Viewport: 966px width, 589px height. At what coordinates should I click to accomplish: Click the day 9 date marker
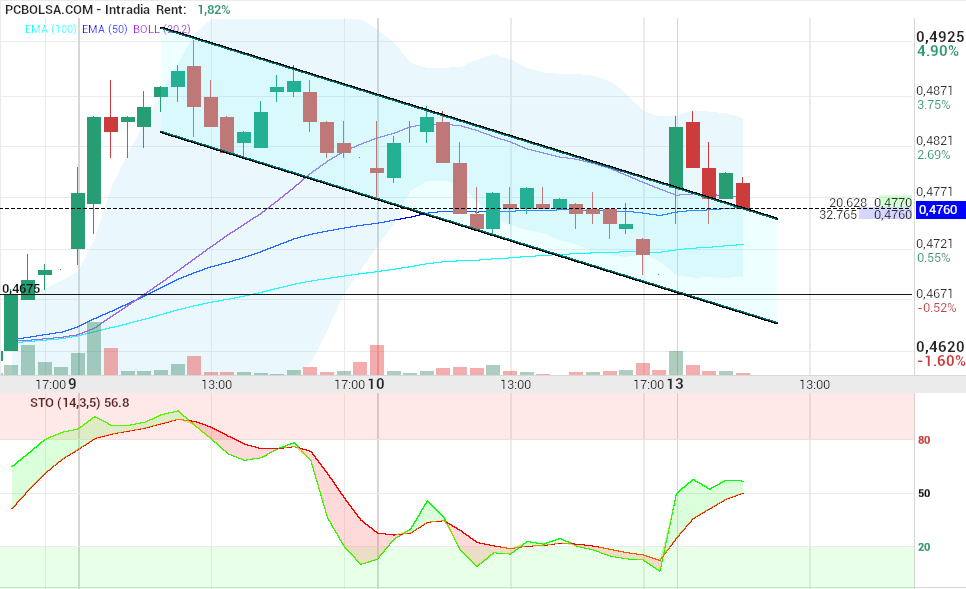[x=72, y=384]
